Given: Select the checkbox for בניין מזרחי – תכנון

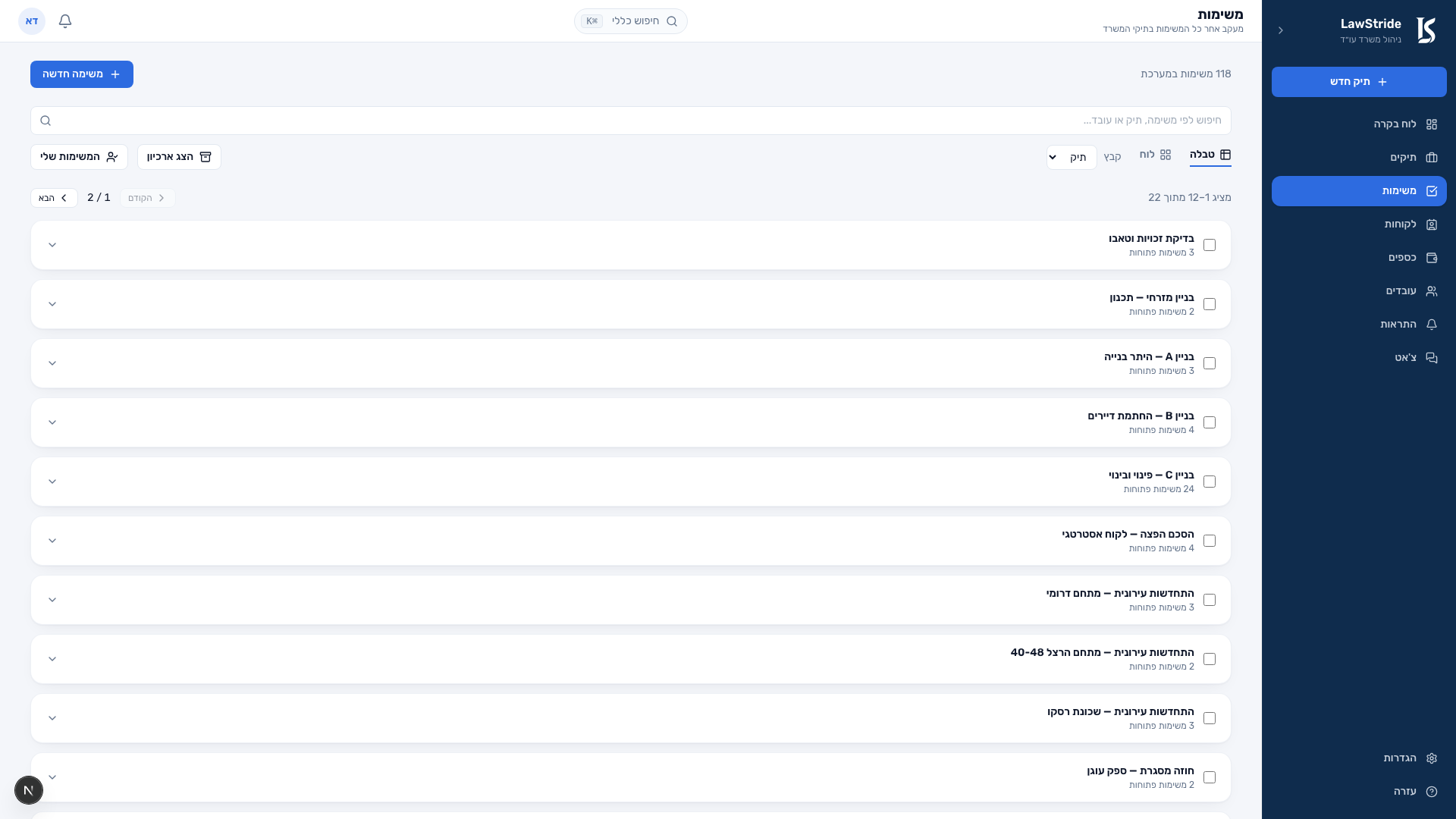Looking at the screenshot, I should 1210,304.
